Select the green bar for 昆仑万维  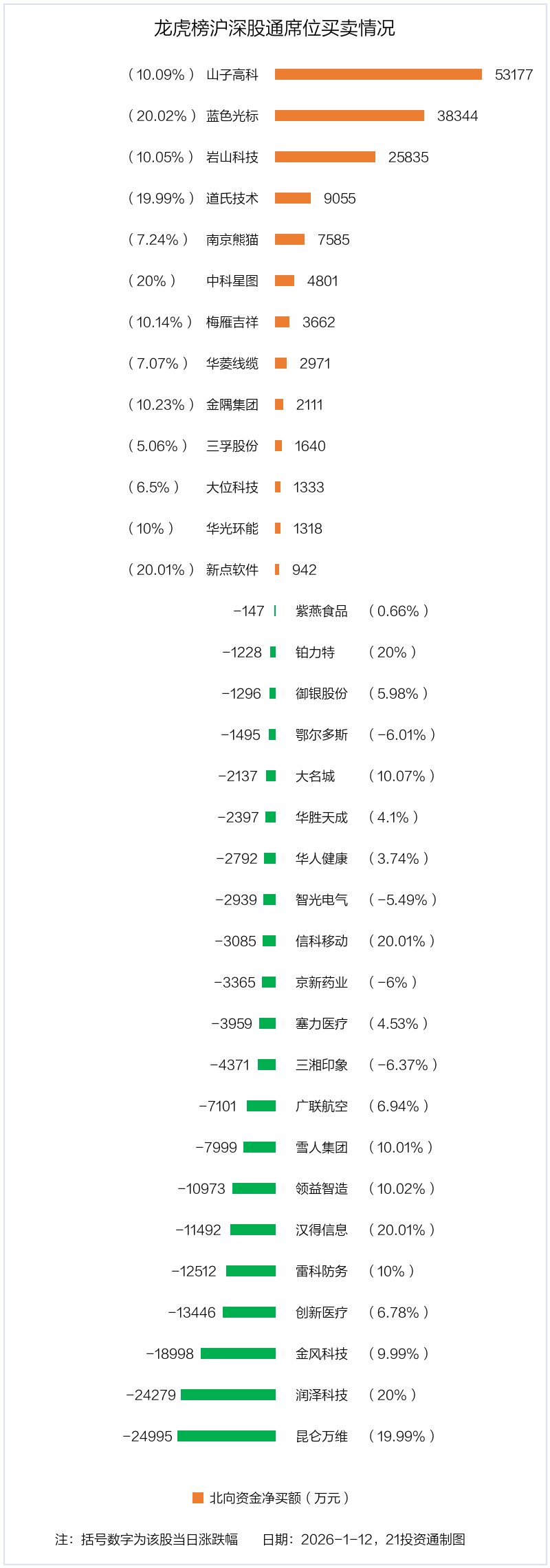click(x=227, y=1436)
